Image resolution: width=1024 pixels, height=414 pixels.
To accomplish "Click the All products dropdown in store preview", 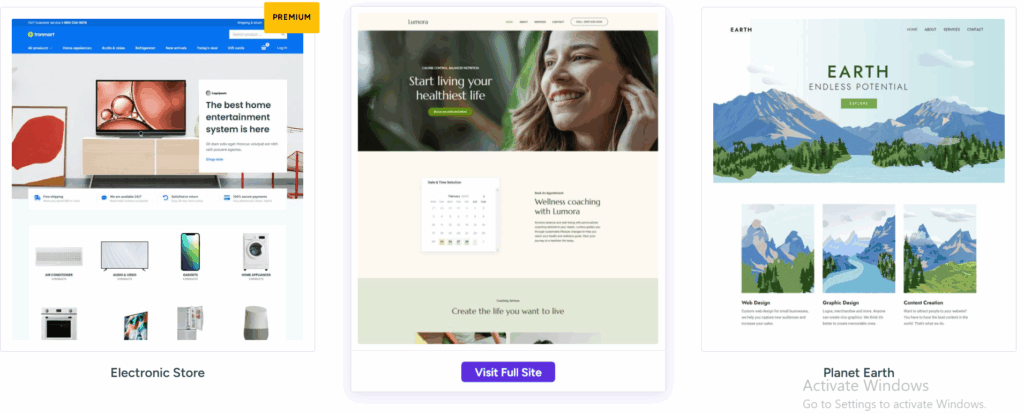I will point(40,48).
